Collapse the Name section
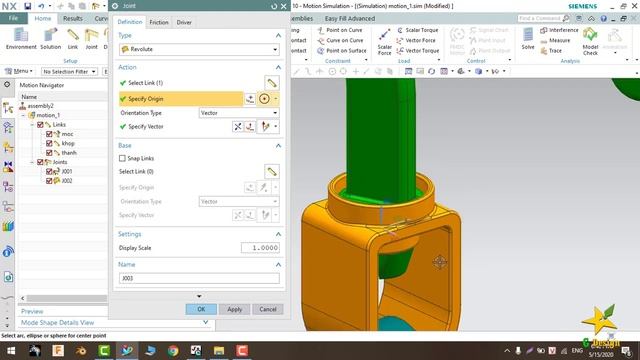Image resolution: width=640 pixels, height=360 pixels. (278, 265)
